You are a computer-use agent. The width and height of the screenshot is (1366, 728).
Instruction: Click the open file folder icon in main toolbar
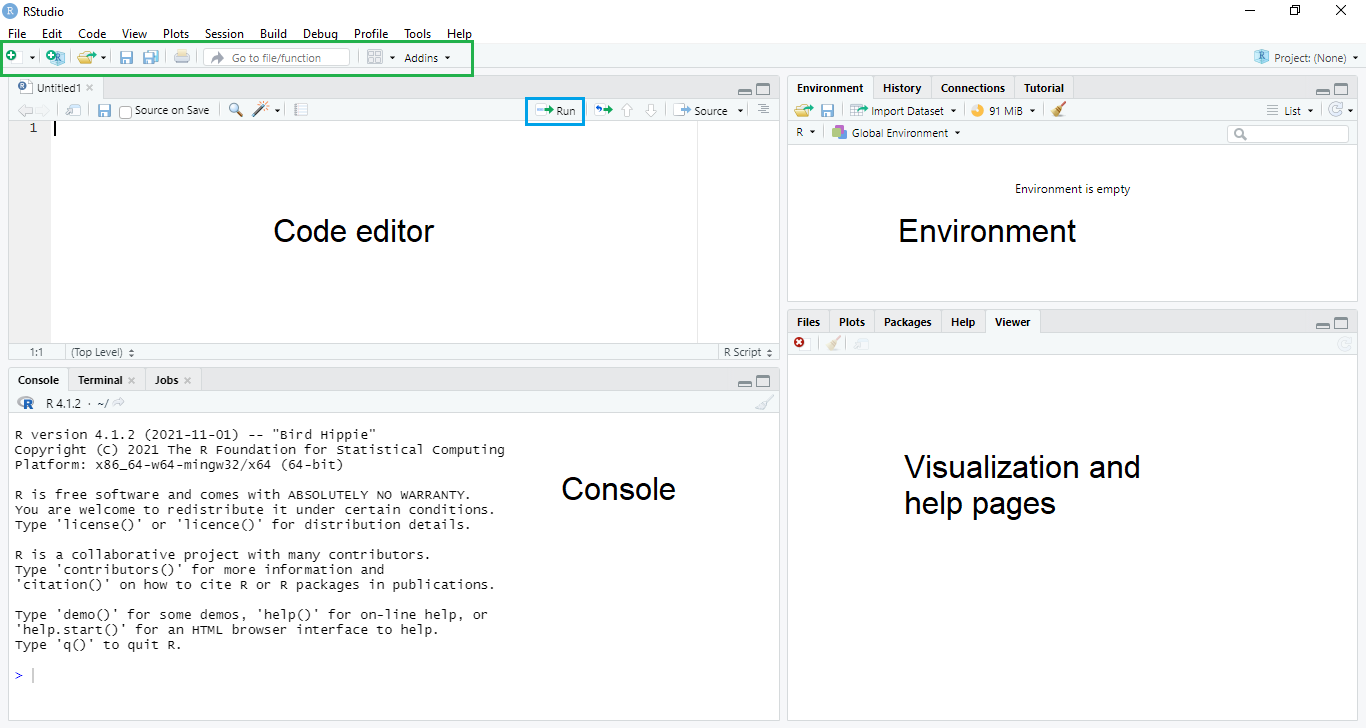pos(87,57)
